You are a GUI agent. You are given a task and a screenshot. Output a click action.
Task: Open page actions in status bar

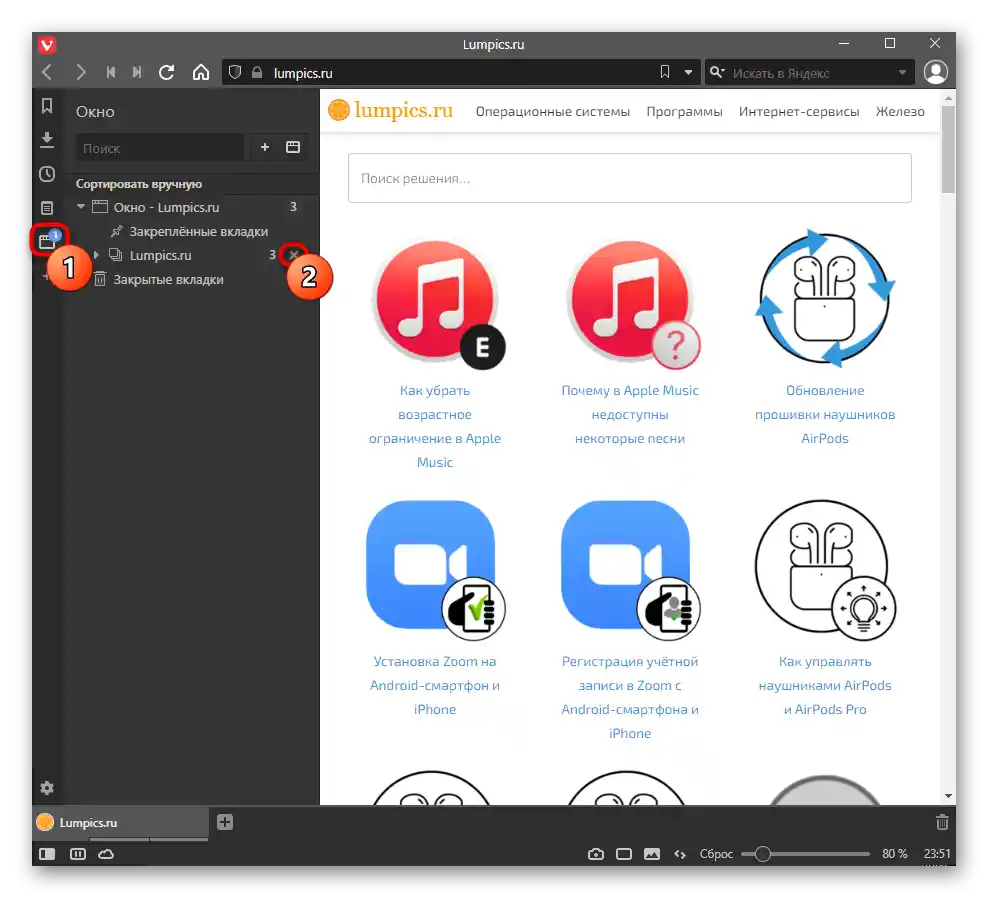click(680, 854)
